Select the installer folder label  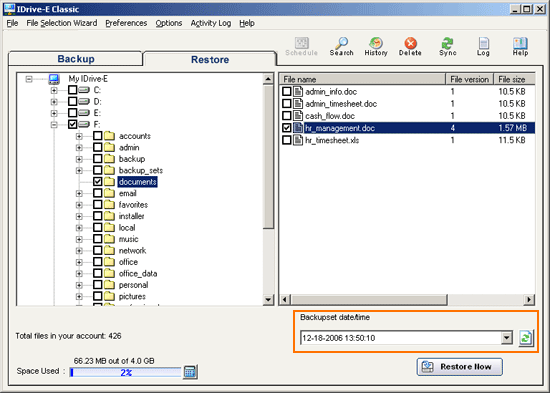(x=132, y=216)
